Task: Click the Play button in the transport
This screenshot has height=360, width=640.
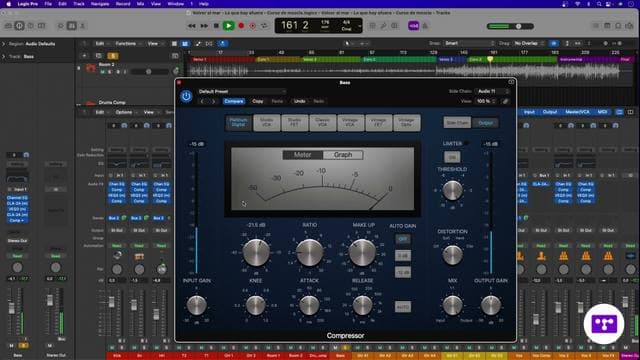Action: click(x=229, y=26)
